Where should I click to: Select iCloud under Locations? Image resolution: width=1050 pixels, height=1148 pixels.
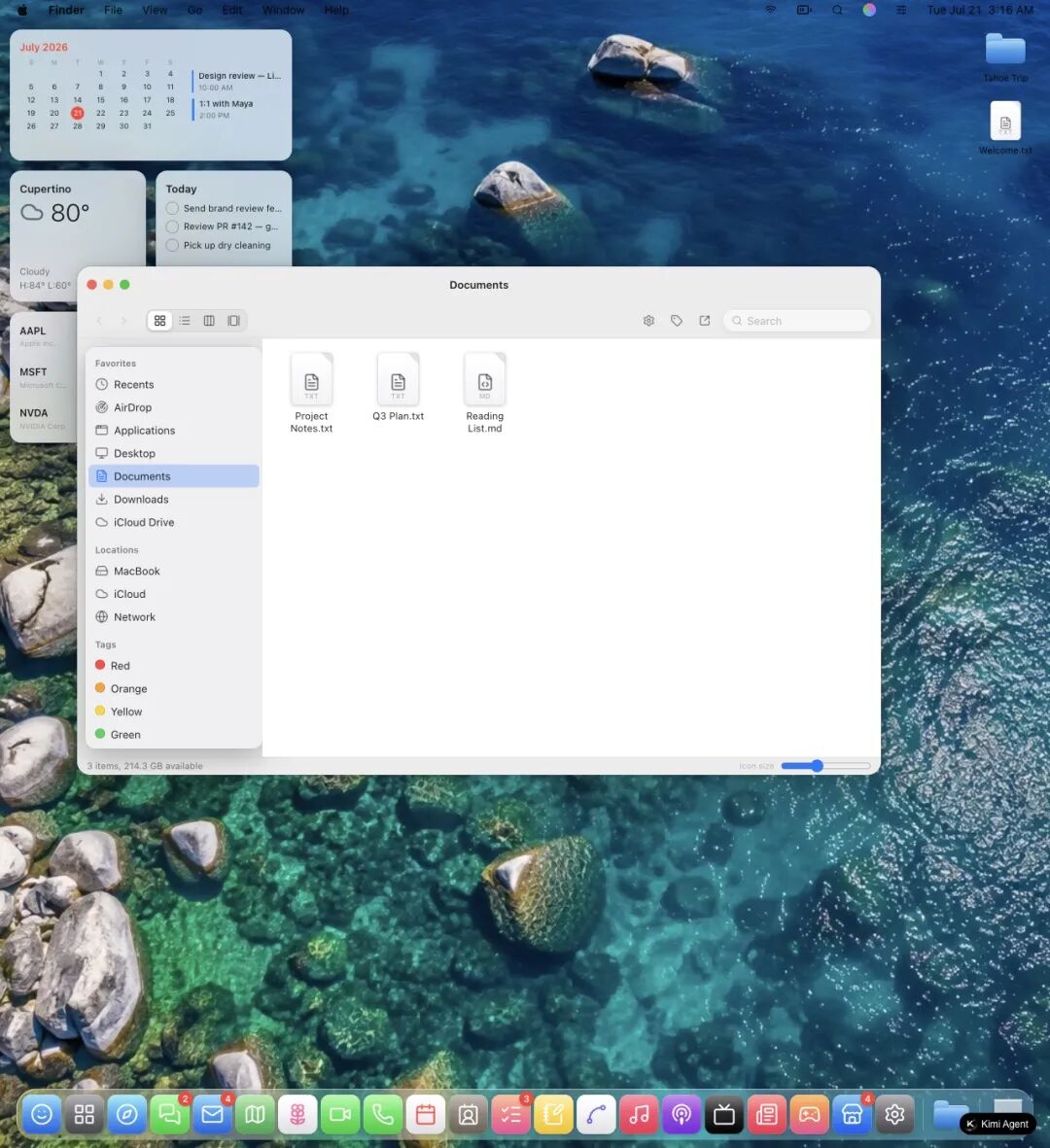click(x=173, y=594)
